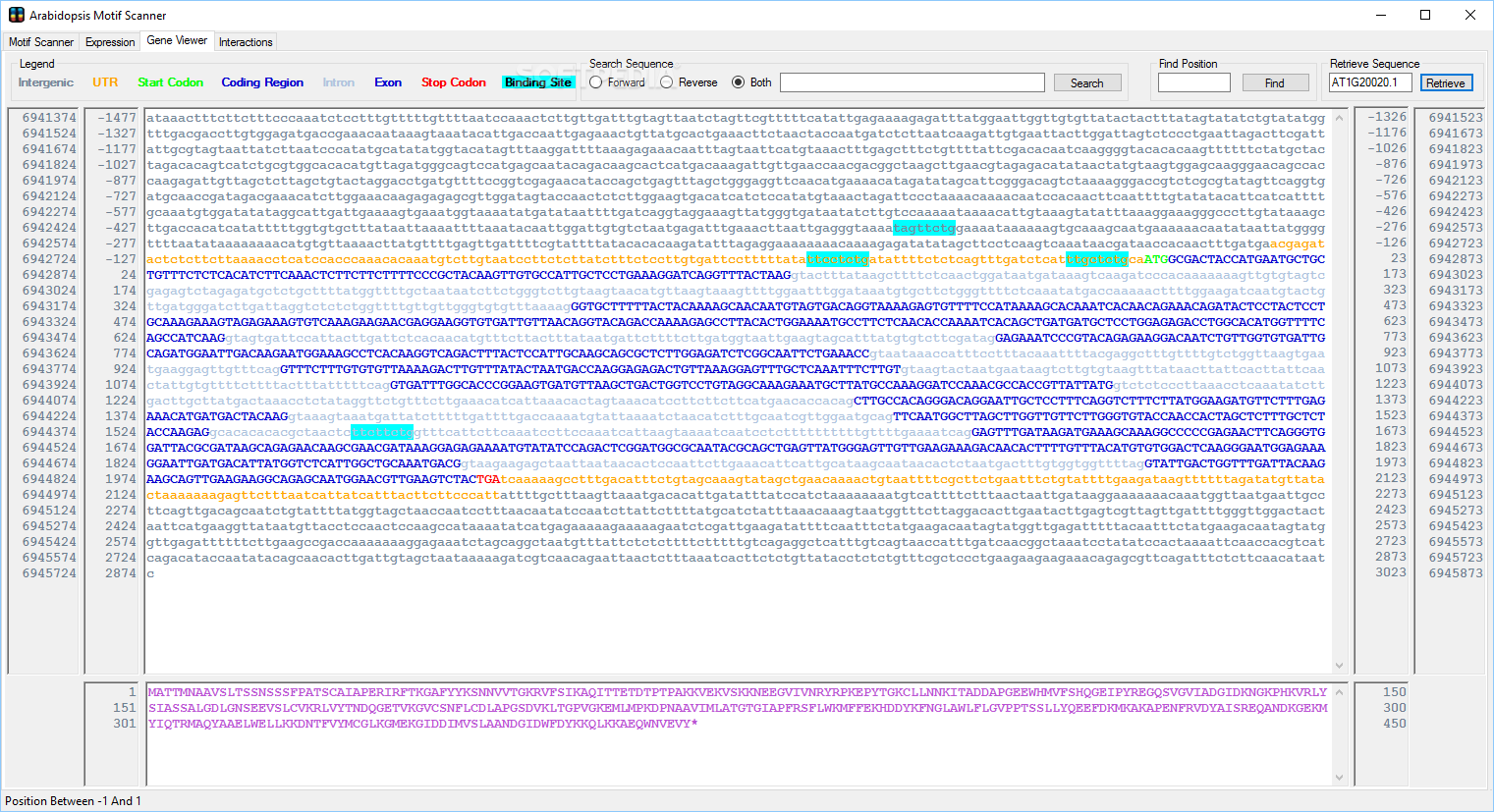The height and width of the screenshot is (812, 1494).
Task: Click the right-side position 6945873
Action: click(x=1456, y=573)
